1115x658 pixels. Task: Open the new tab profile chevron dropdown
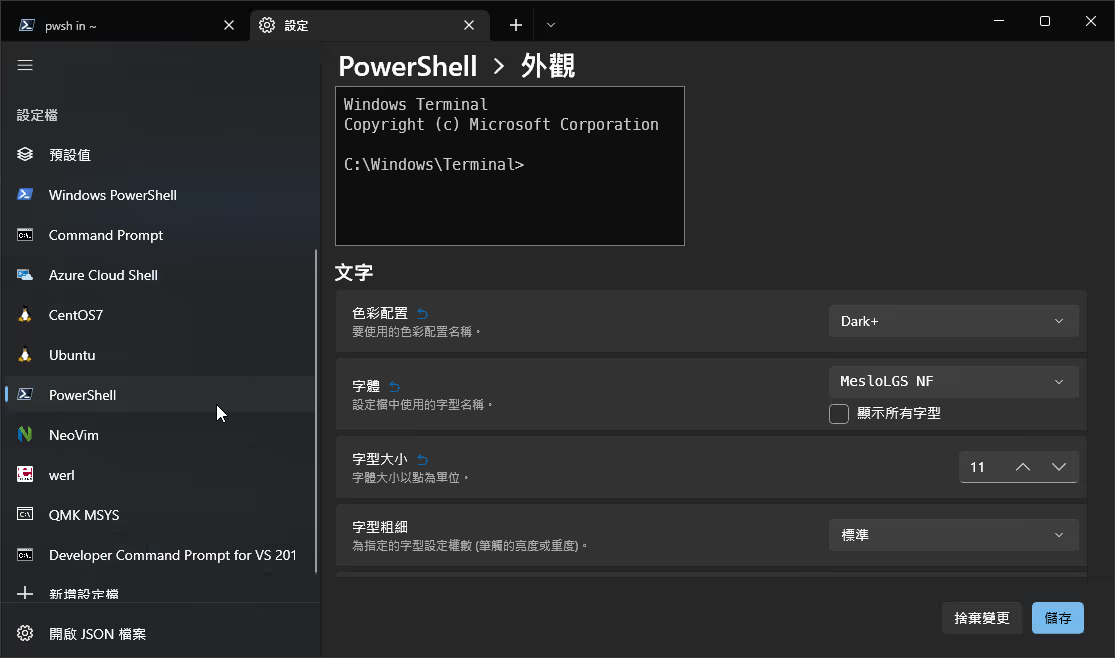pyautogui.click(x=550, y=24)
